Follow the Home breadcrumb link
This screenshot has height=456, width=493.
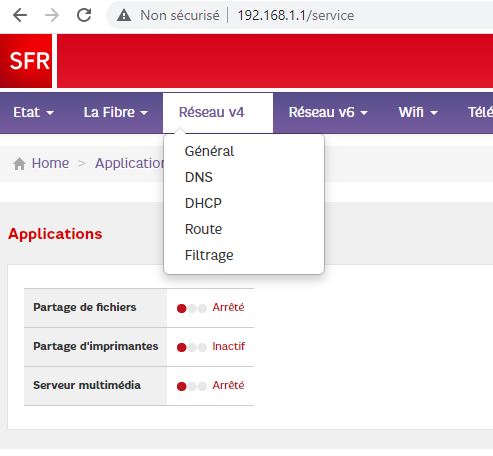[x=50, y=163]
